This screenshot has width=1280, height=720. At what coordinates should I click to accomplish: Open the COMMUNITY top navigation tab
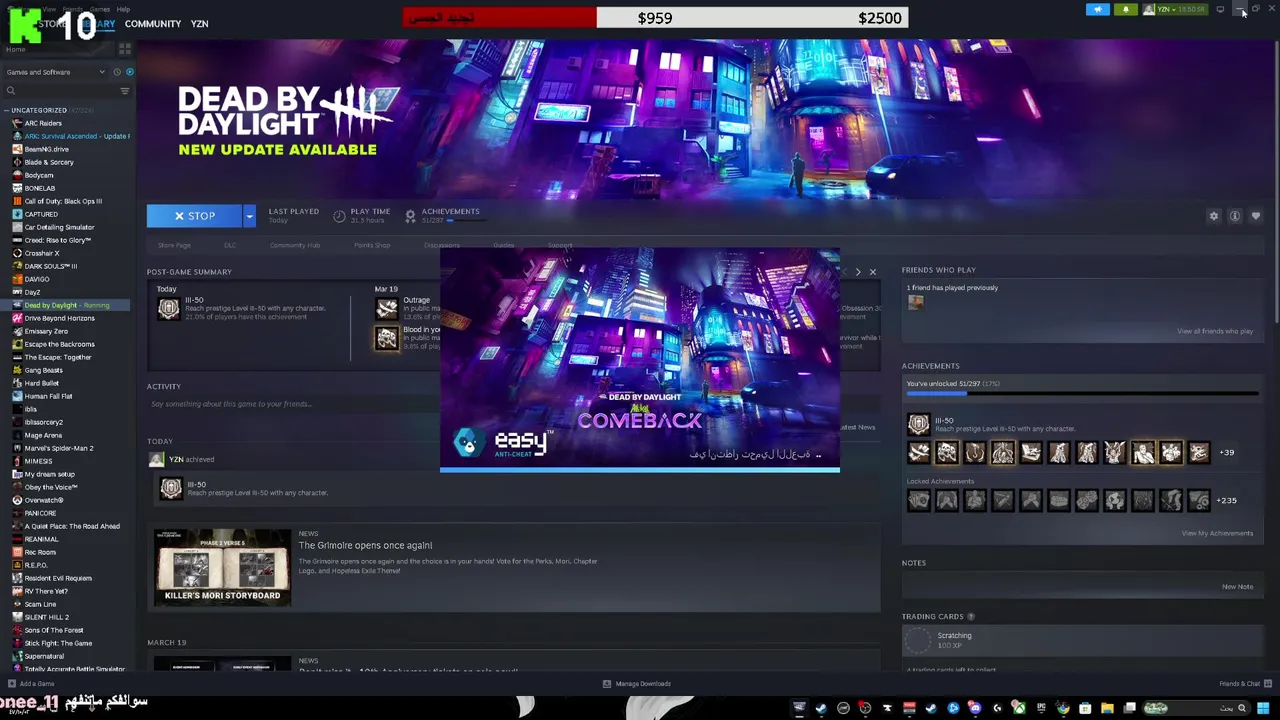tap(153, 24)
